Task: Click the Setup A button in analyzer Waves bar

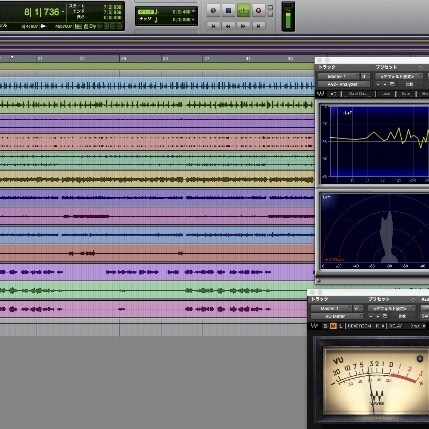Action: (x=358, y=94)
